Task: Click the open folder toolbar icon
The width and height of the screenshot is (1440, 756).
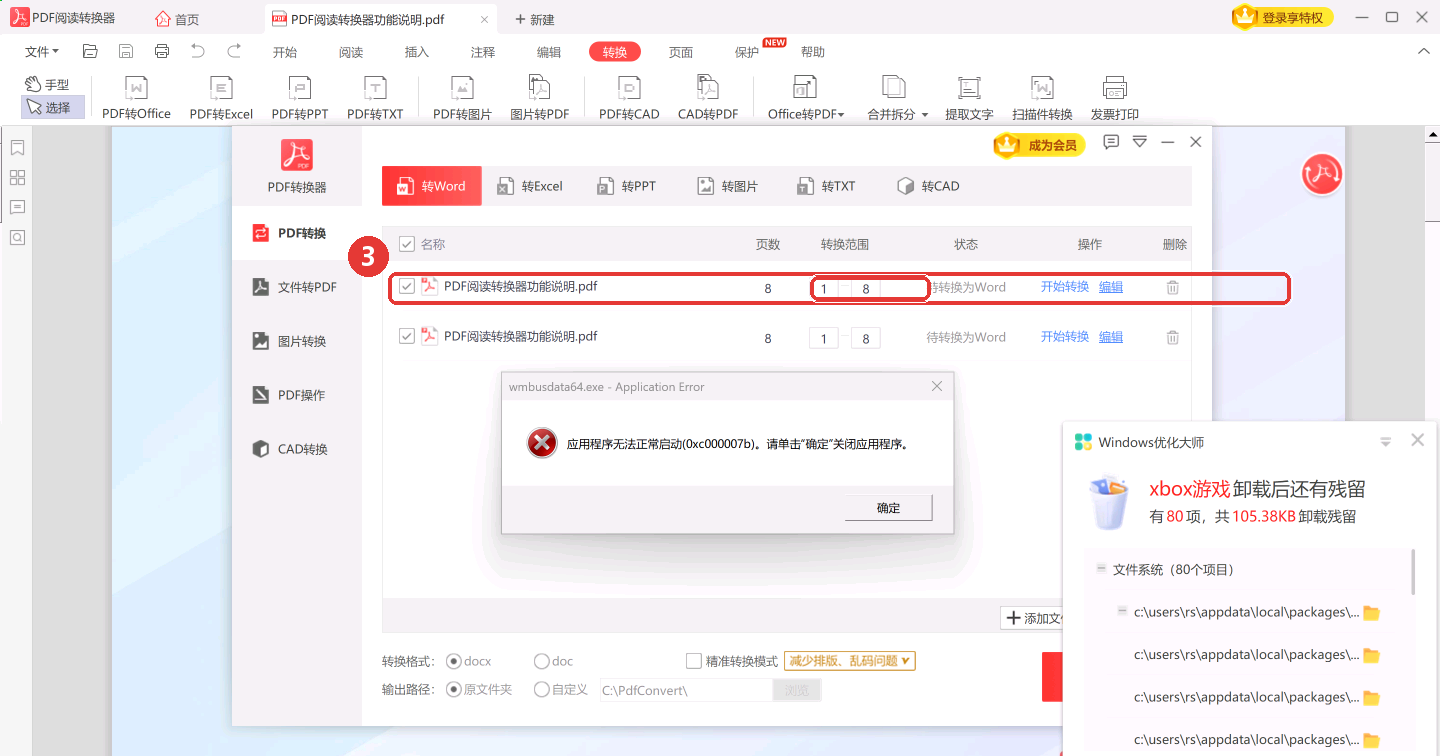Action: [x=90, y=51]
